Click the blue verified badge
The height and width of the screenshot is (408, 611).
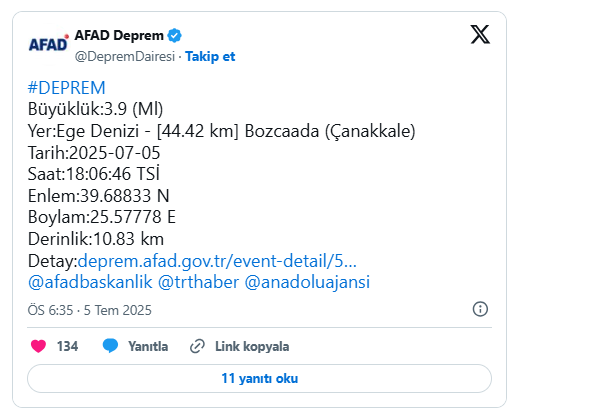point(175,35)
